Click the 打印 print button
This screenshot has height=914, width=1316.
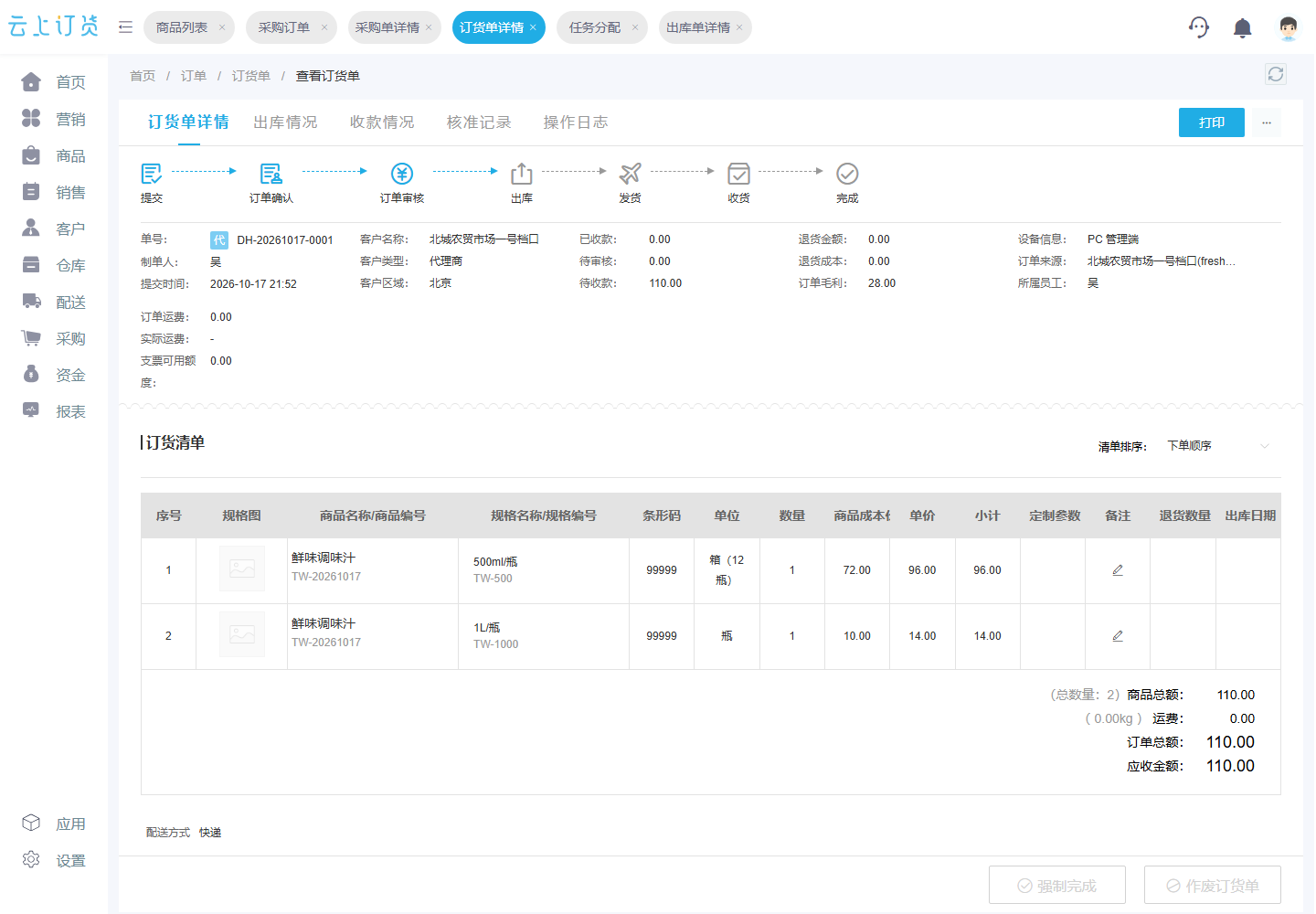click(x=1212, y=122)
